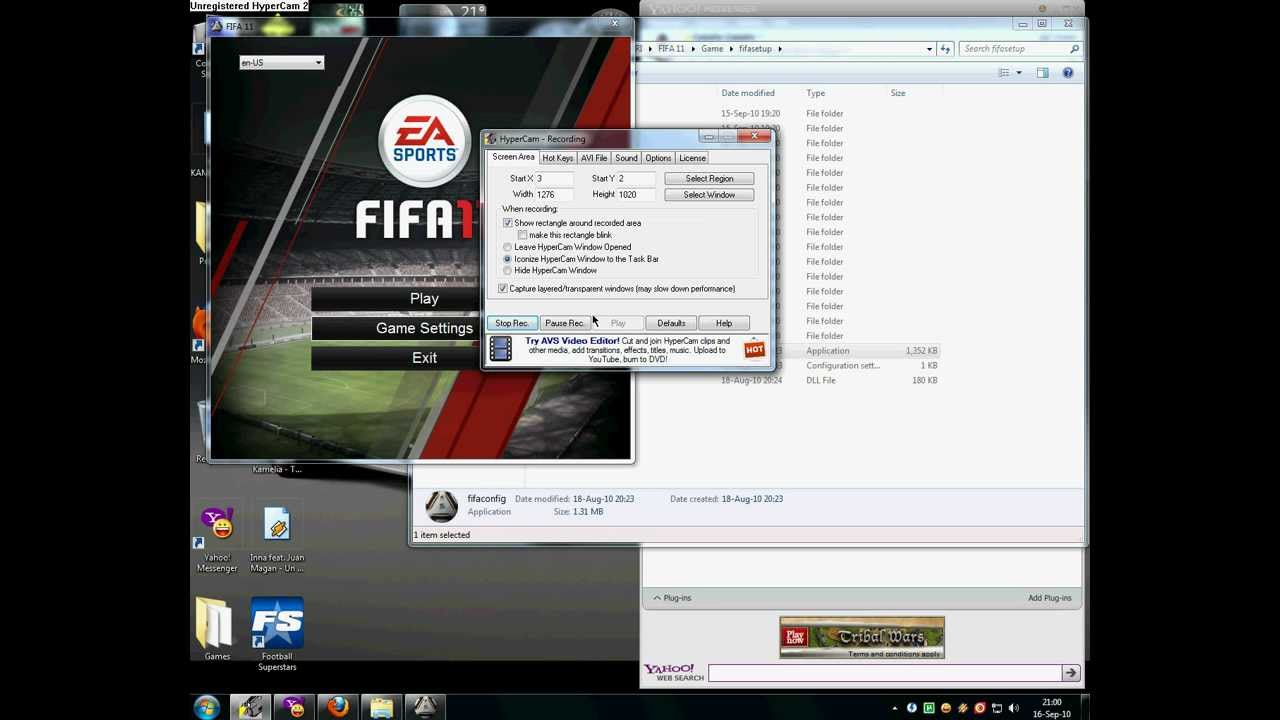Click the Explorer change view icon
This screenshot has width=1280, height=720.
click(1004, 73)
